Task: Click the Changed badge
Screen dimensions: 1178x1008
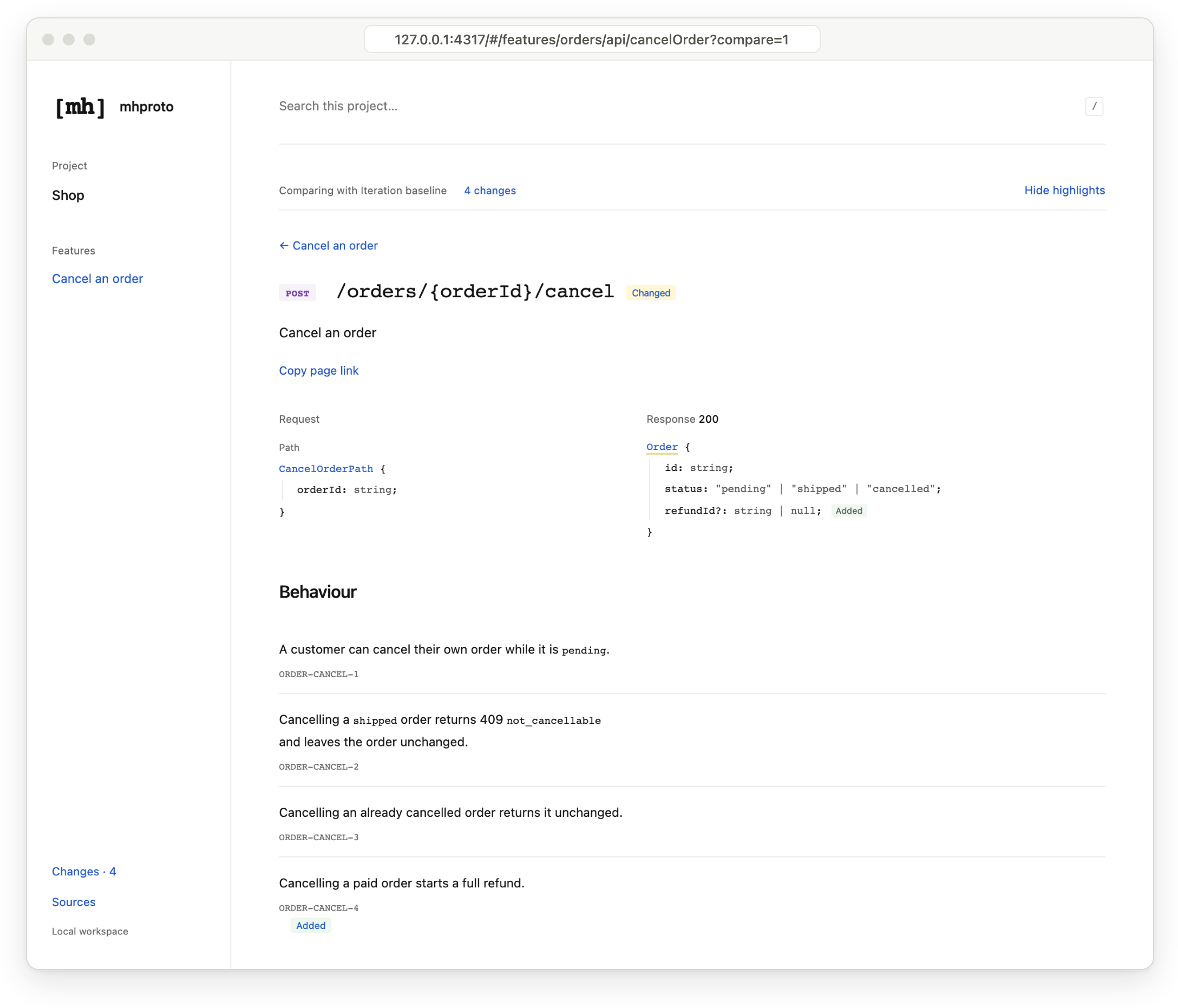Action: [x=650, y=293]
